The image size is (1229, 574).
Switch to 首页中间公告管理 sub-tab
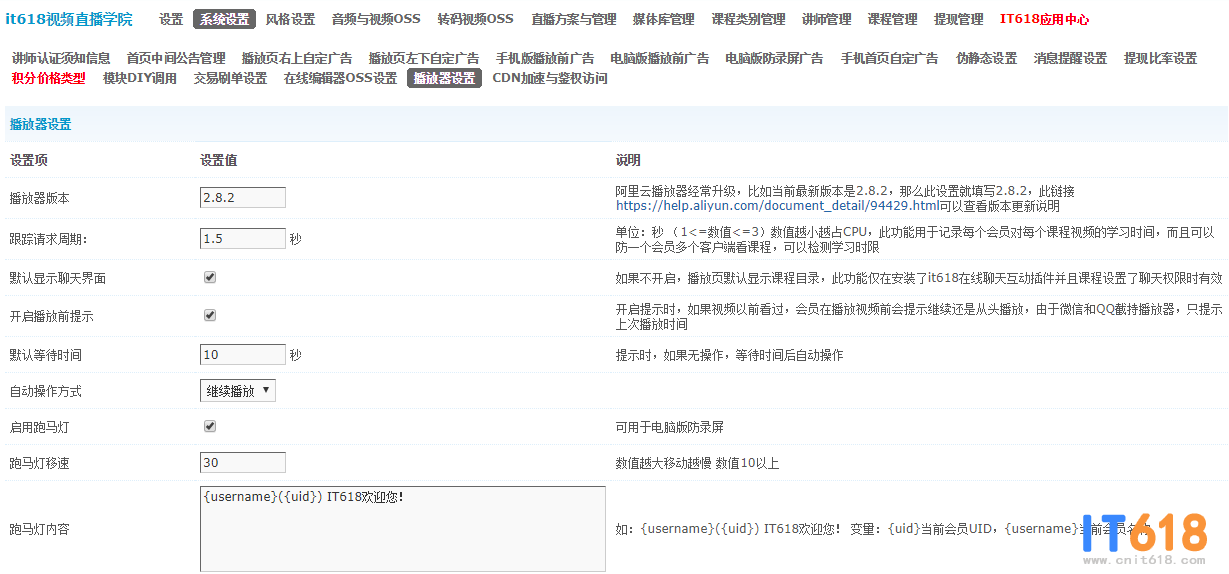click(x=176, y=58)
